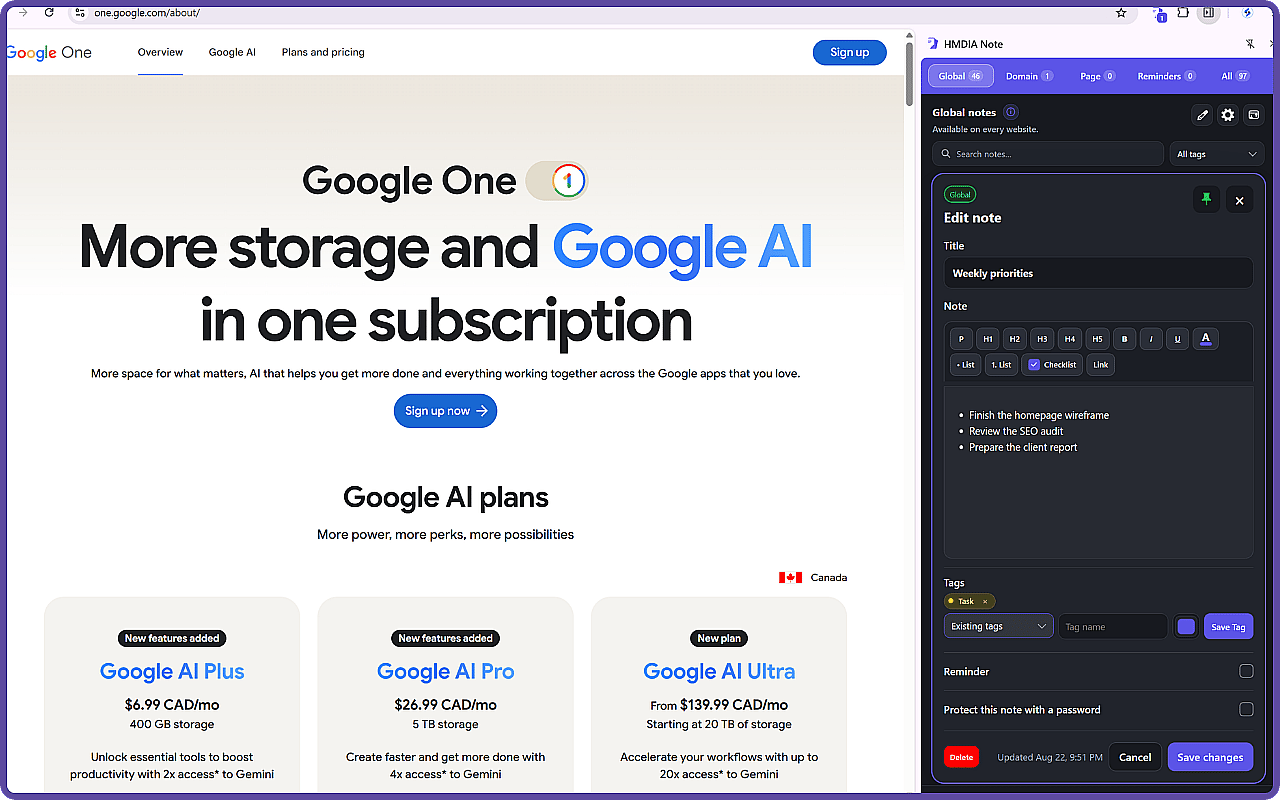Open HMDIA Note settings gear

click(x=1228, y=115)
